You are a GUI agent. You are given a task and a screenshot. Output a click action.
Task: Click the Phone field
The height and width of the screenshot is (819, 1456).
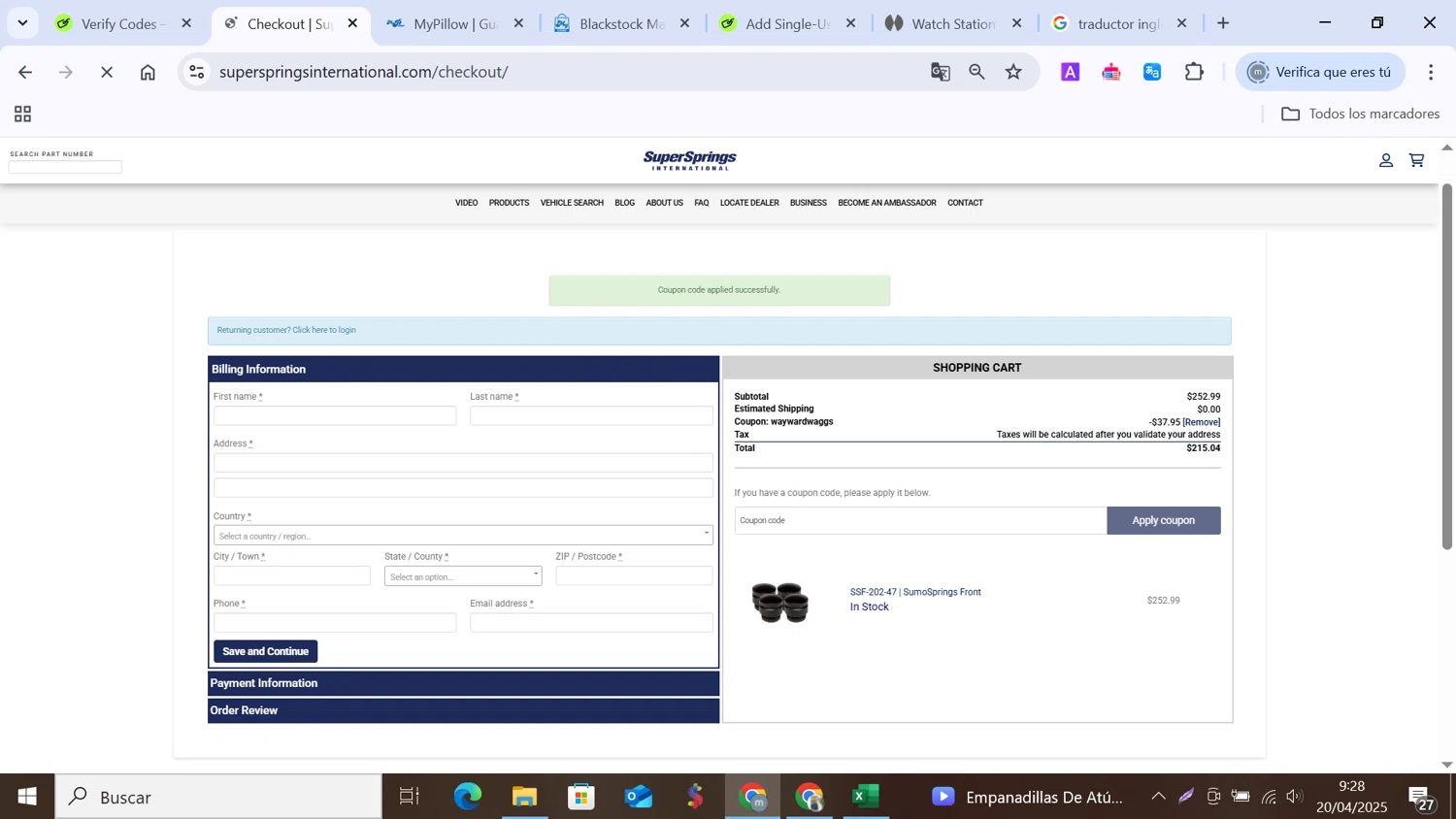point(335,623)
